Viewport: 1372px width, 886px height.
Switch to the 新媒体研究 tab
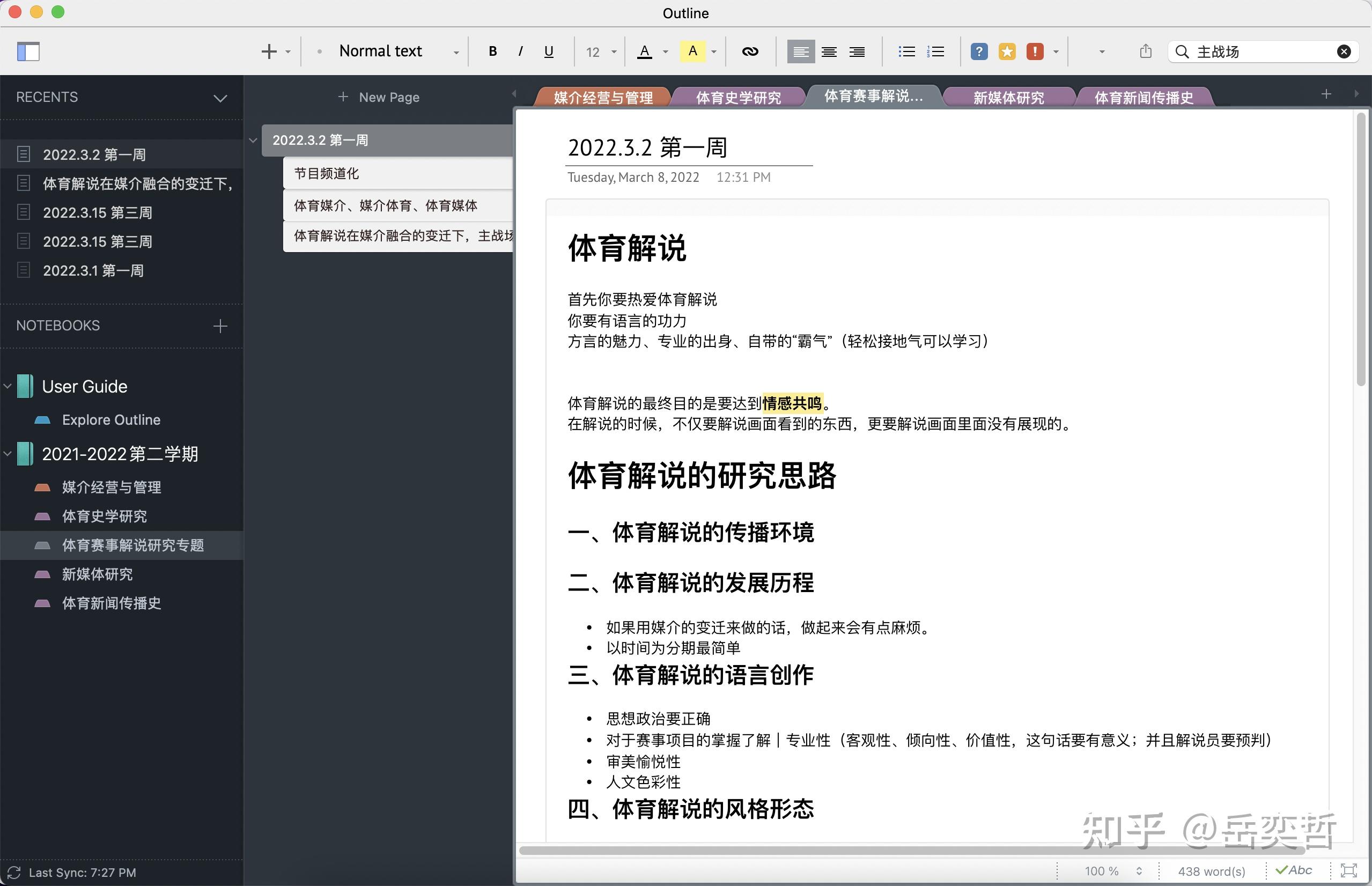tap(1008, 97)
